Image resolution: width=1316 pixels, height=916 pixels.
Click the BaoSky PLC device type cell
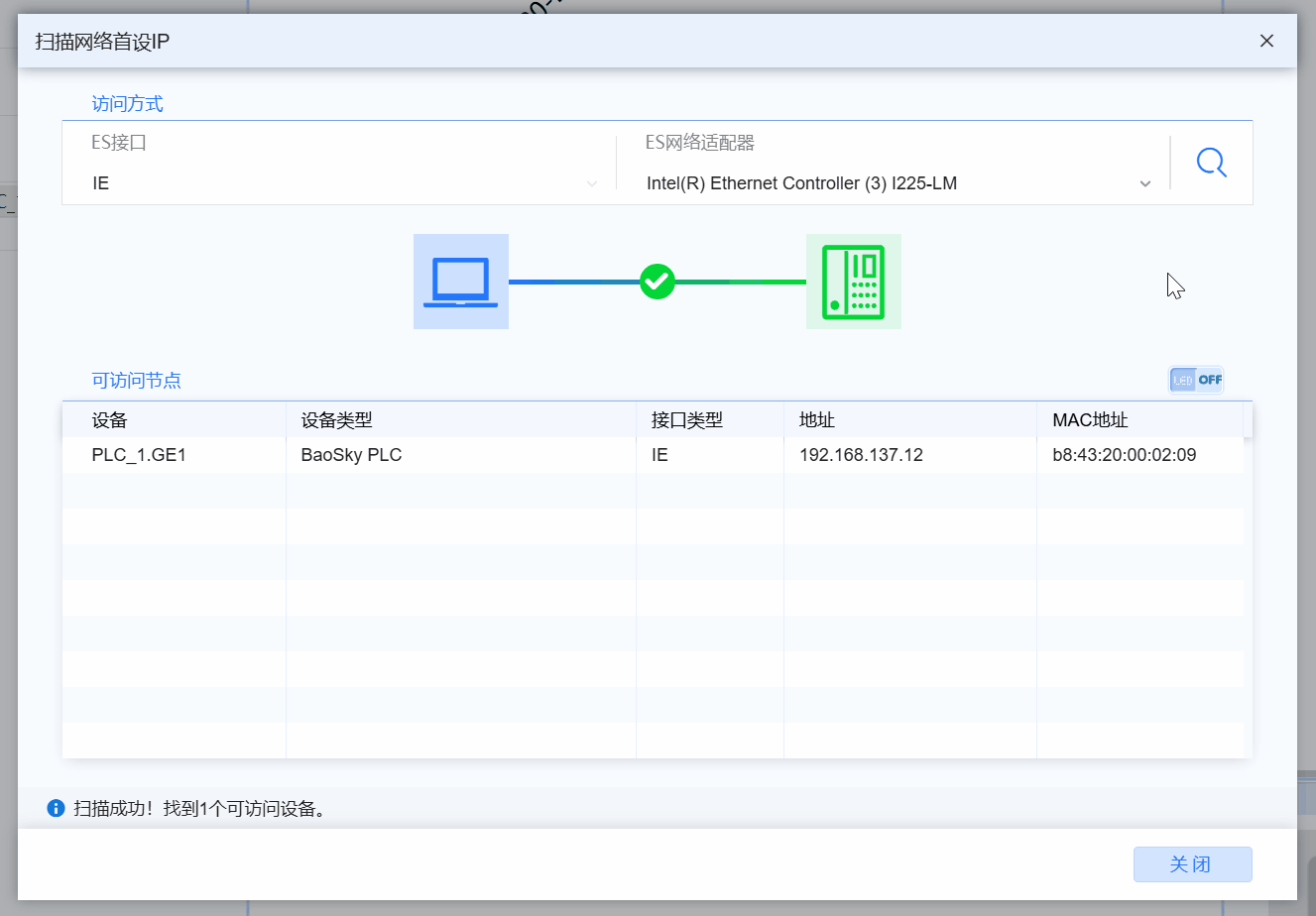pyautogui.click(x=351, y=455)
